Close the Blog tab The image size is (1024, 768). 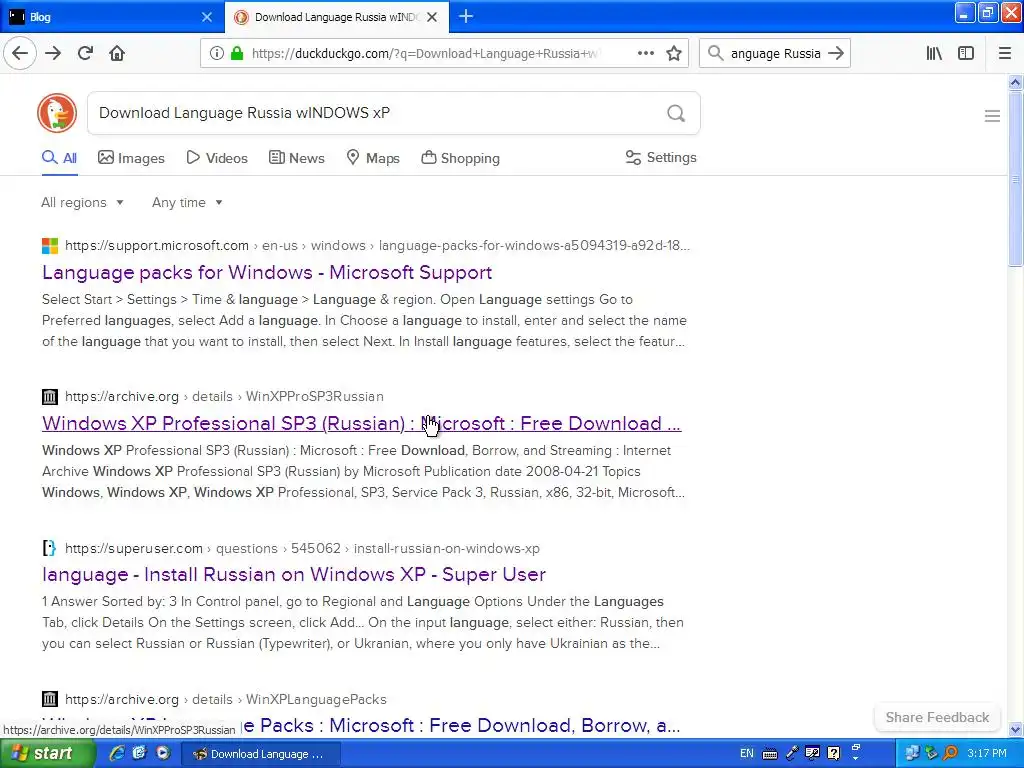(x=206, y=17)
